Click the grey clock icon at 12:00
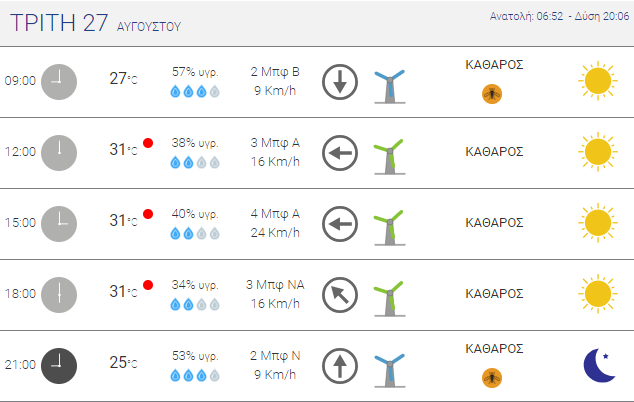Screen dimensions: 634x402 tap(59, 152)
